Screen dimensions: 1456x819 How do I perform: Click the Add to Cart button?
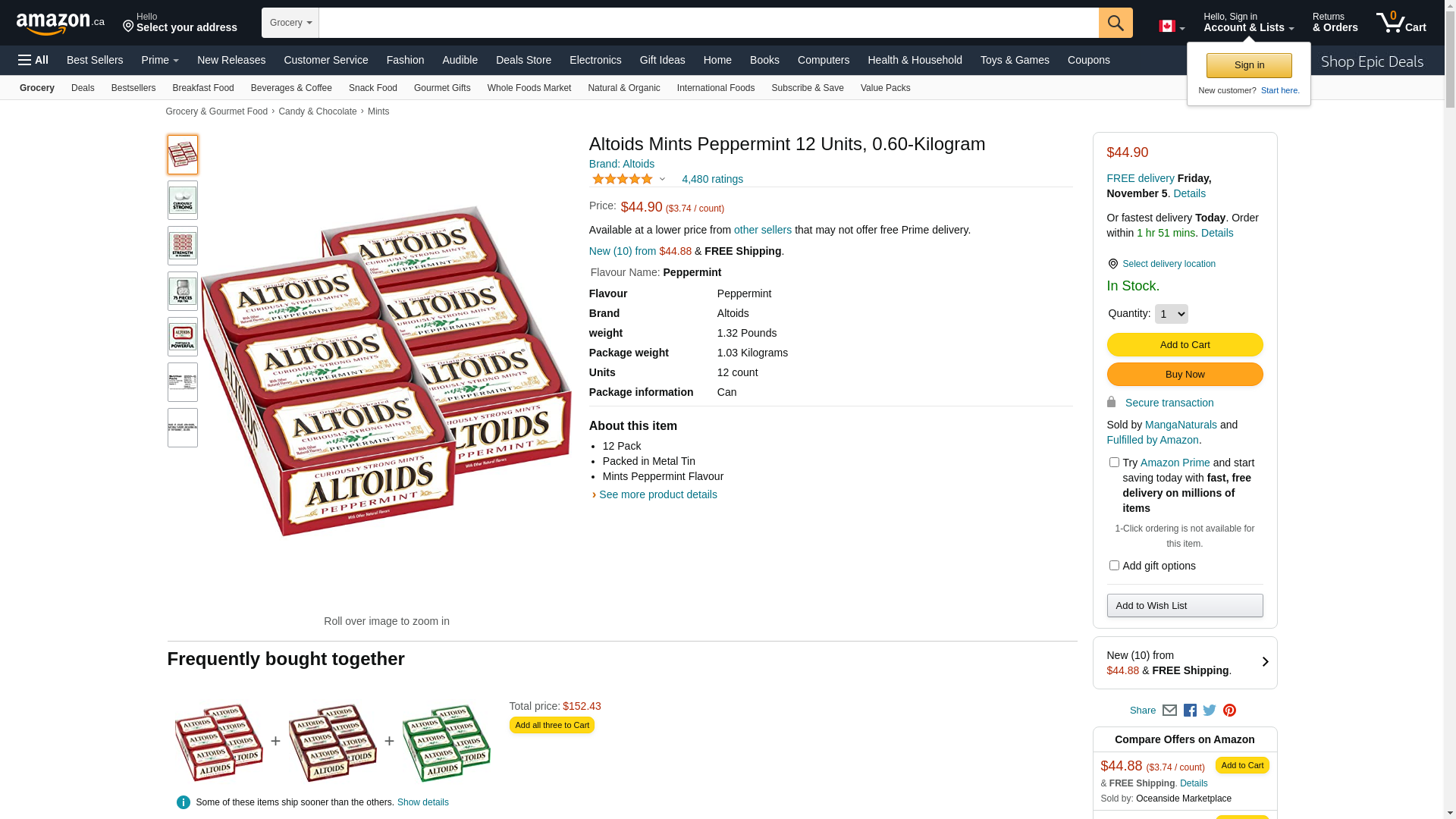pos(1185,345)
